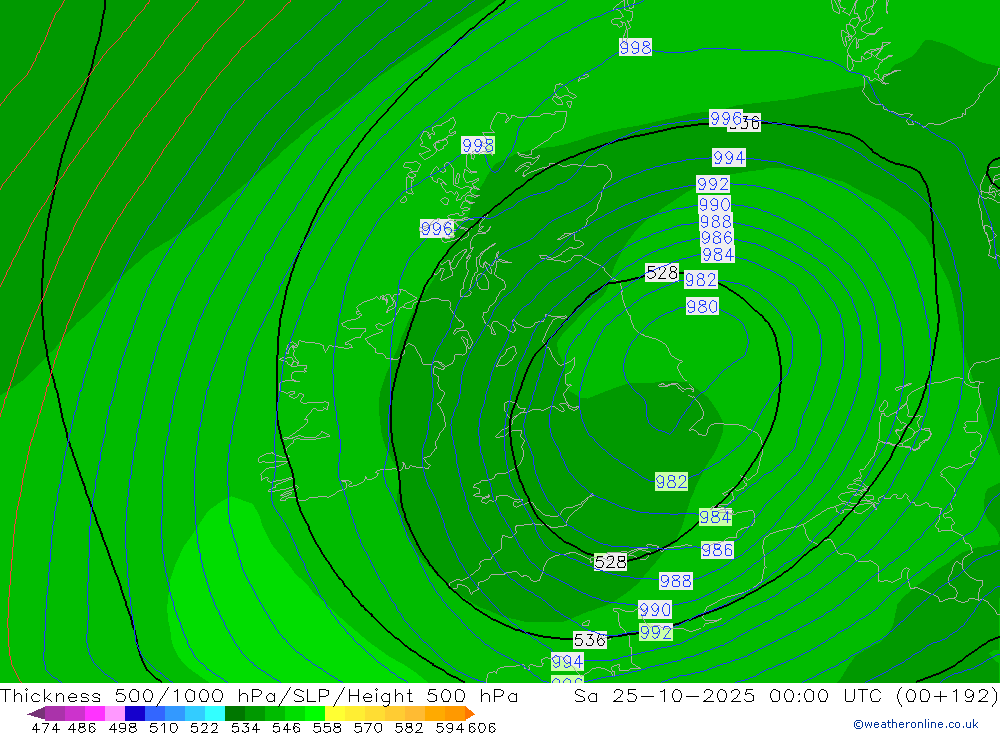Viewport: 1000px width, 733px height.
Task: Click the 988 label above the 986 label in the stacked column
Action: pyautogui.click(x=716, y=221)
